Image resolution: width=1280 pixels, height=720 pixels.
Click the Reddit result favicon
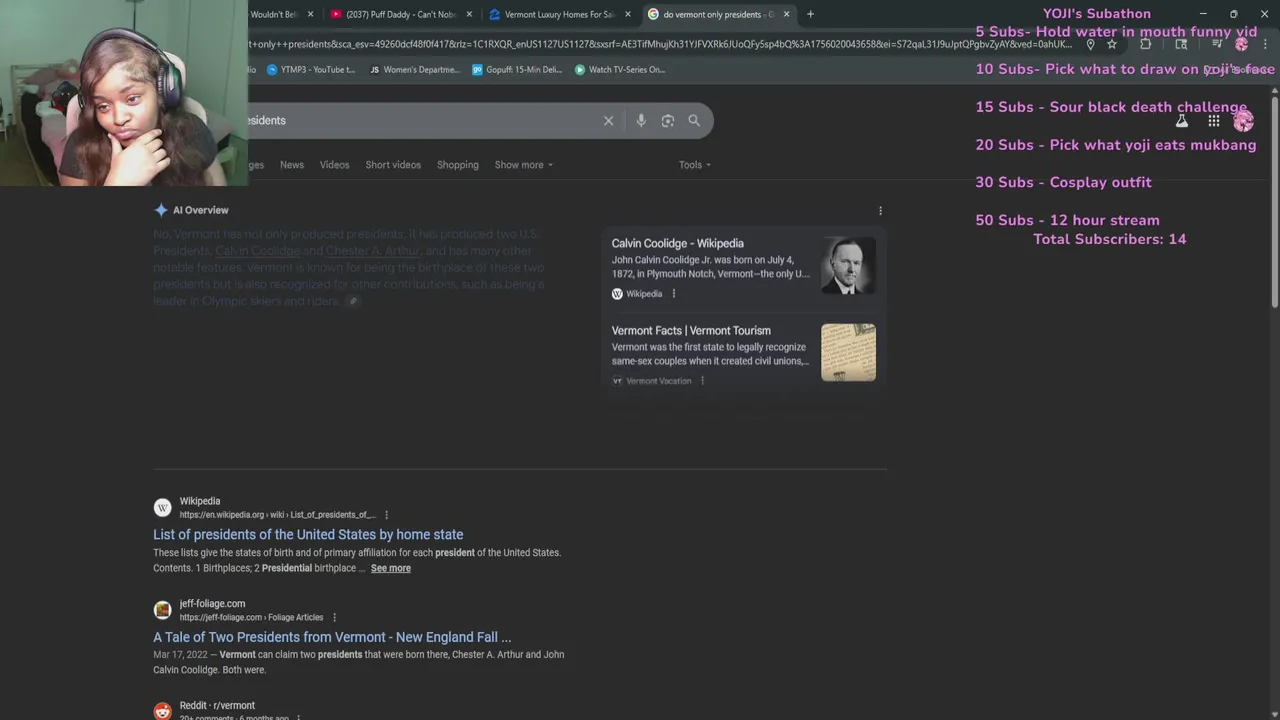(x=162, y=711)
